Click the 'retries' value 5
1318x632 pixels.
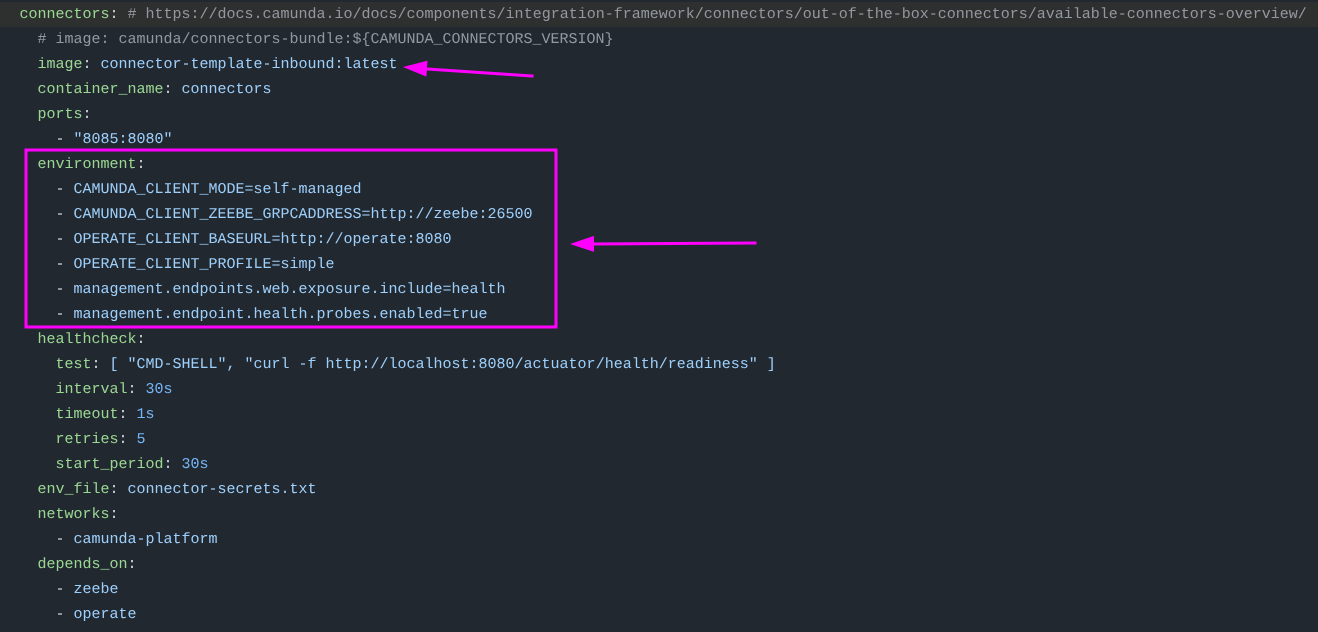coord(141,439)
